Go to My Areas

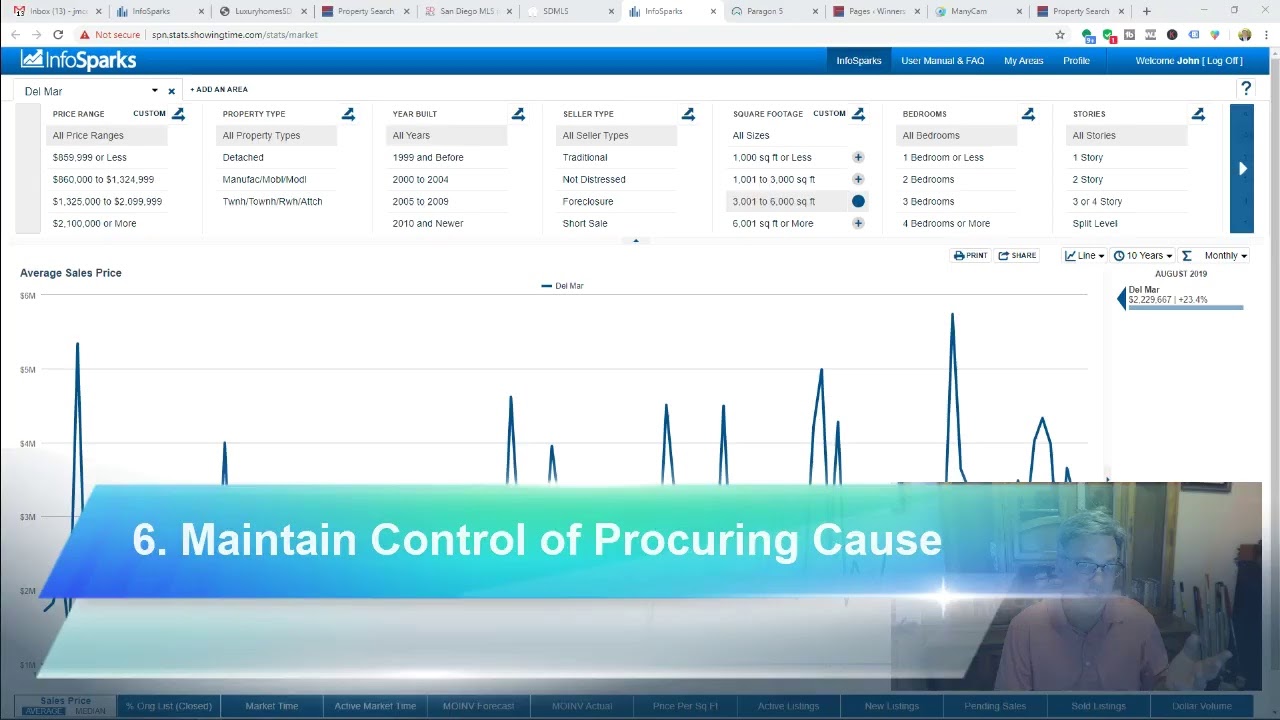click(1023, 60)
